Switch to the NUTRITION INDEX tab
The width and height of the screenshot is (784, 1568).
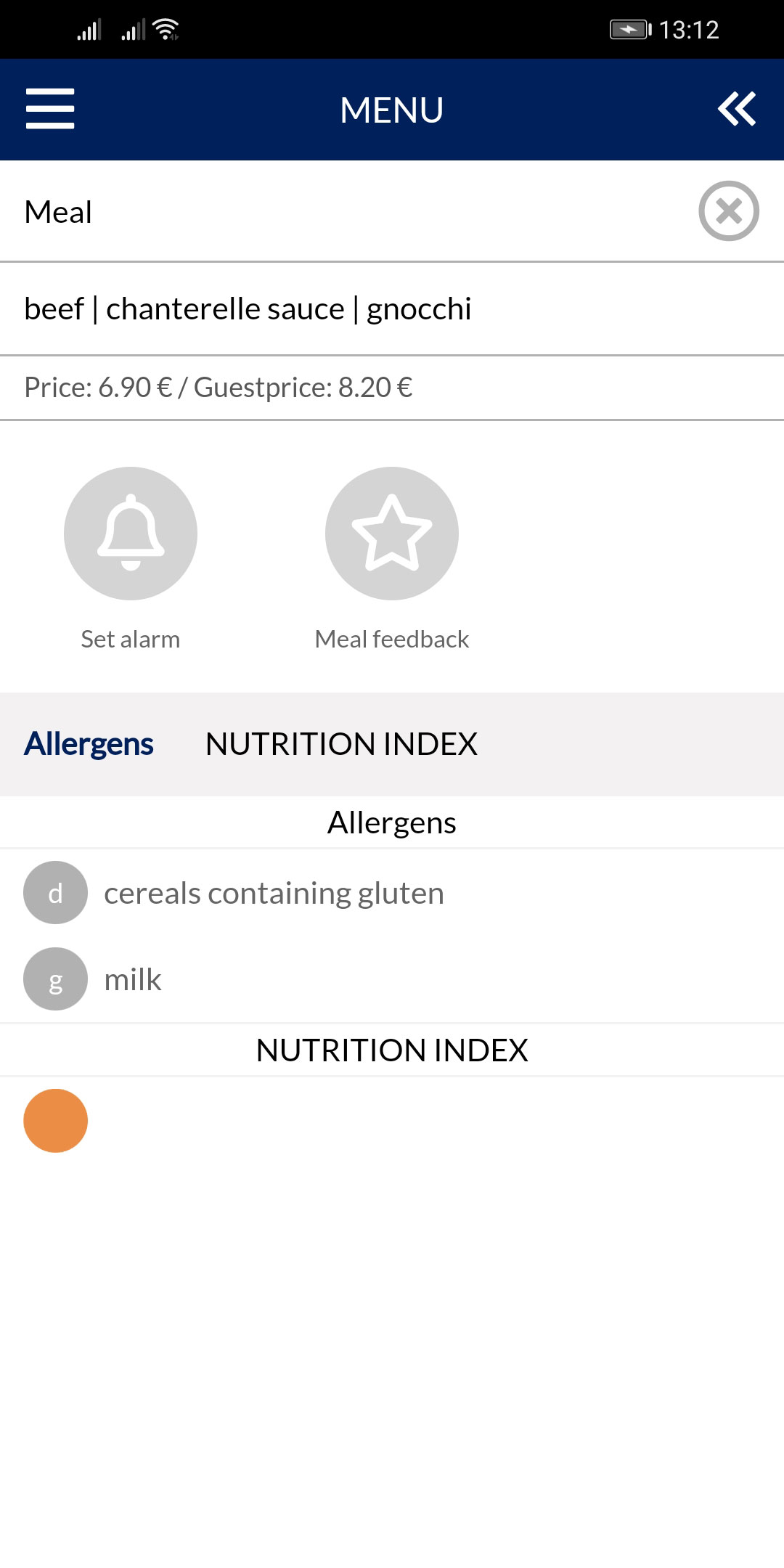pyautogui.click(x=341, y=744)
